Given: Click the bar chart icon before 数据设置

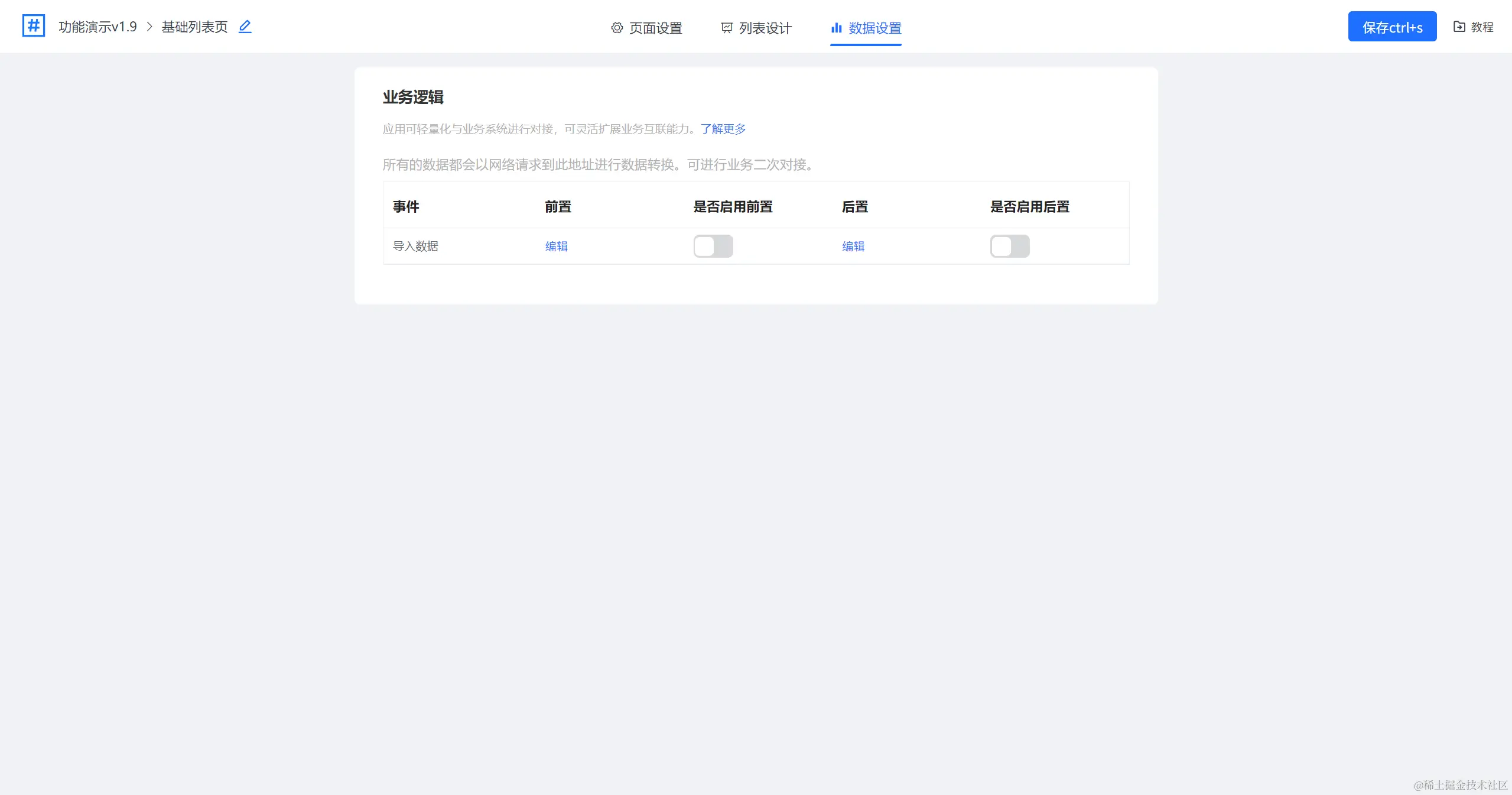Looking at the screenshot, I should point(836,28).
